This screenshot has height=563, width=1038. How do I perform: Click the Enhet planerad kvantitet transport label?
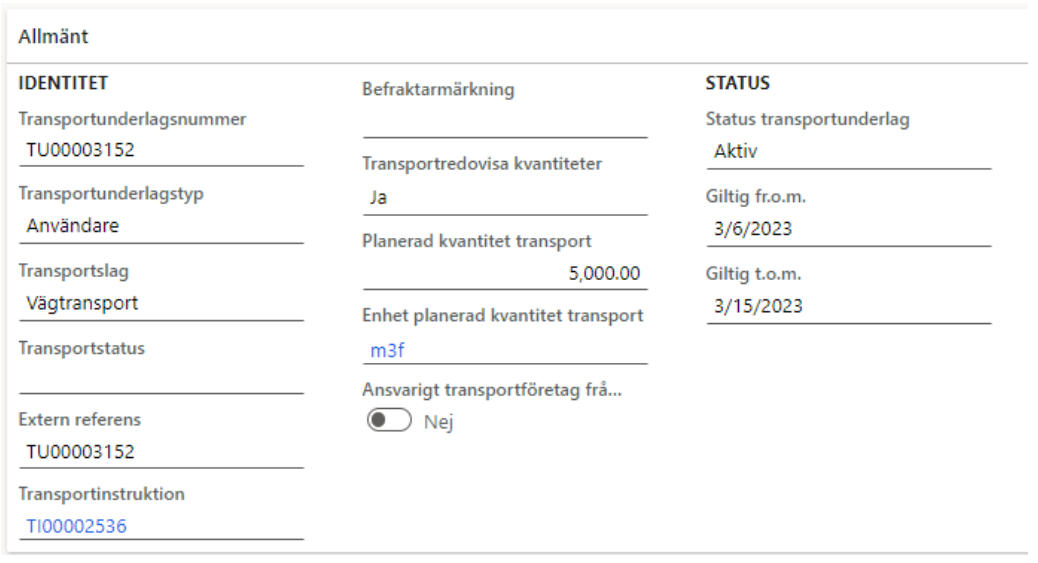point(501,316)
